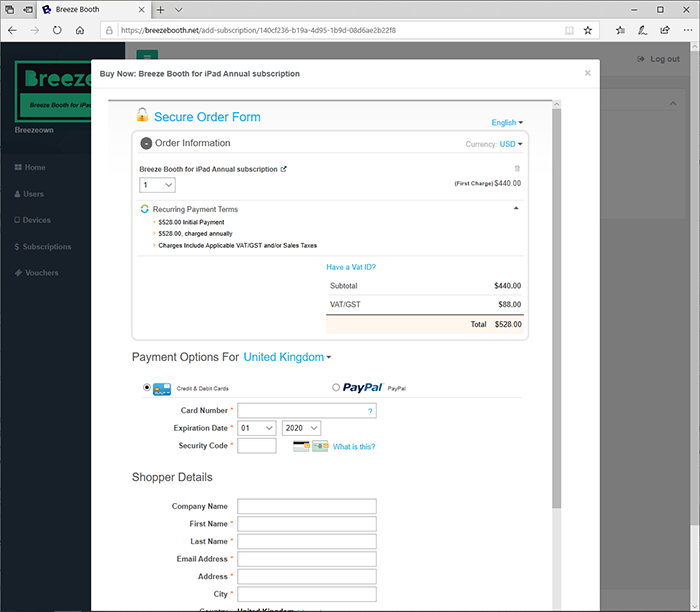Screen dimensions: 700x612
Task: Change United Kingdom payment country dropdown
Action: pyautogui.click(x=287, y=357)
